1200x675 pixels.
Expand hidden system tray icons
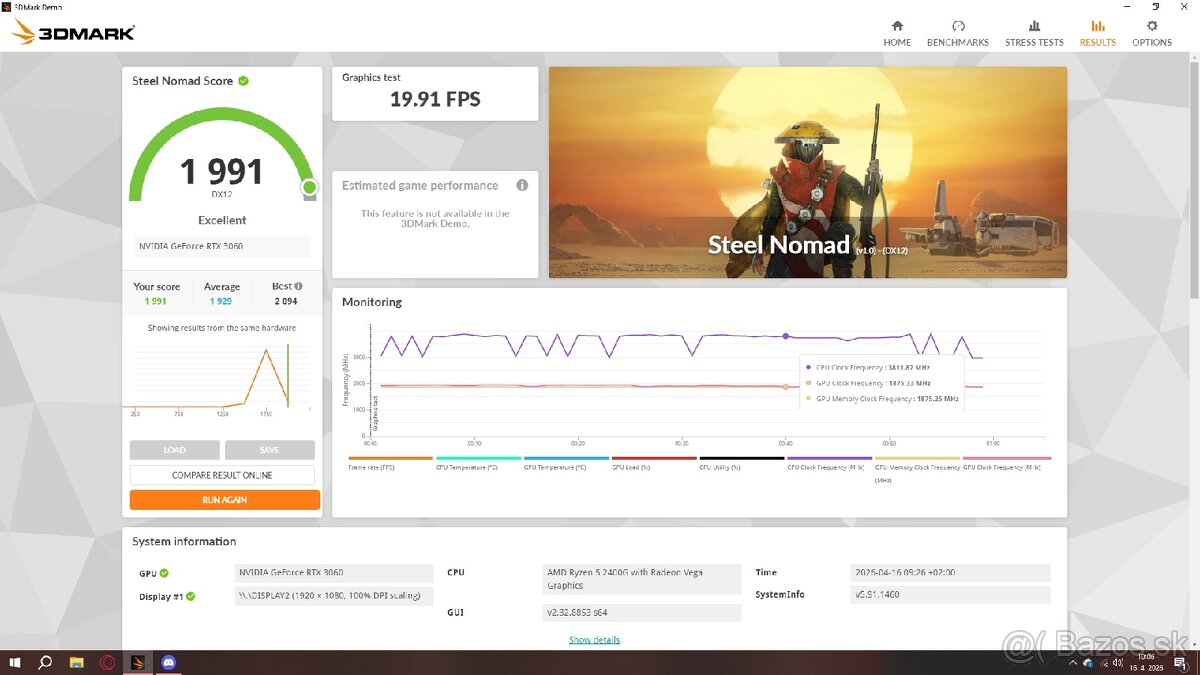1072,662
